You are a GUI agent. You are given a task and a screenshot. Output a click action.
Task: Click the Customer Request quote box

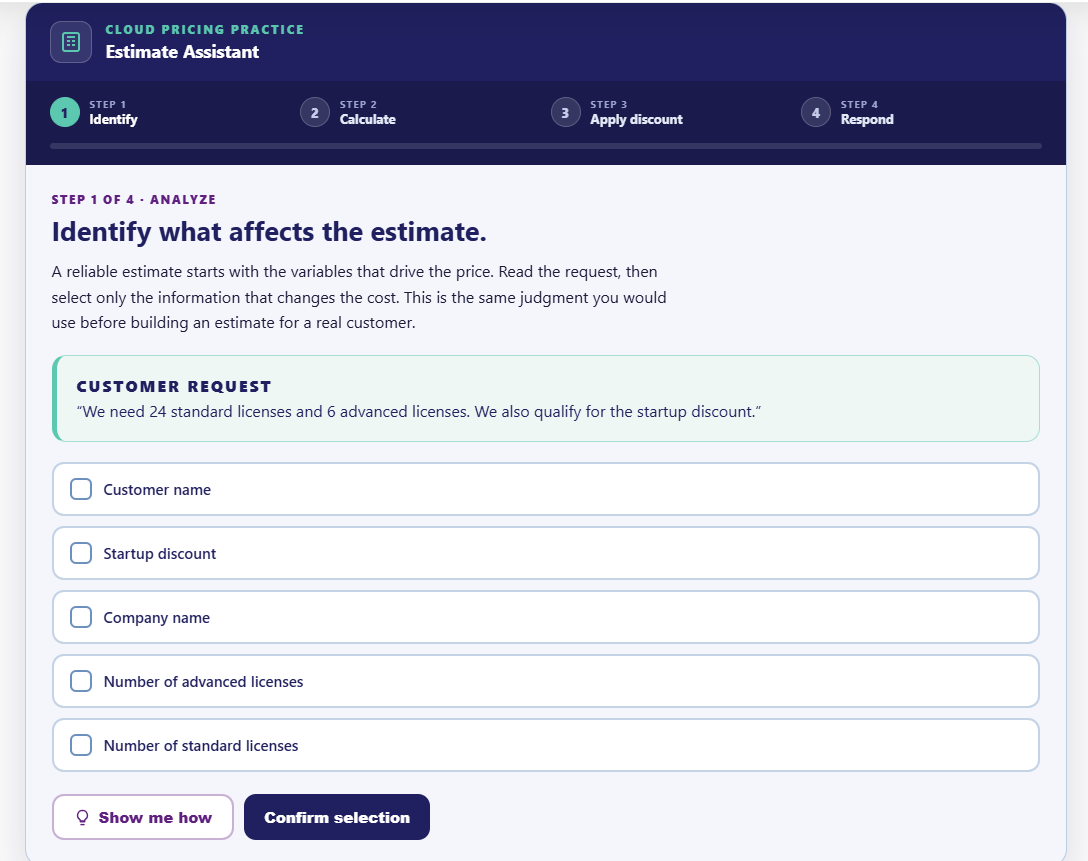point(546,398)
